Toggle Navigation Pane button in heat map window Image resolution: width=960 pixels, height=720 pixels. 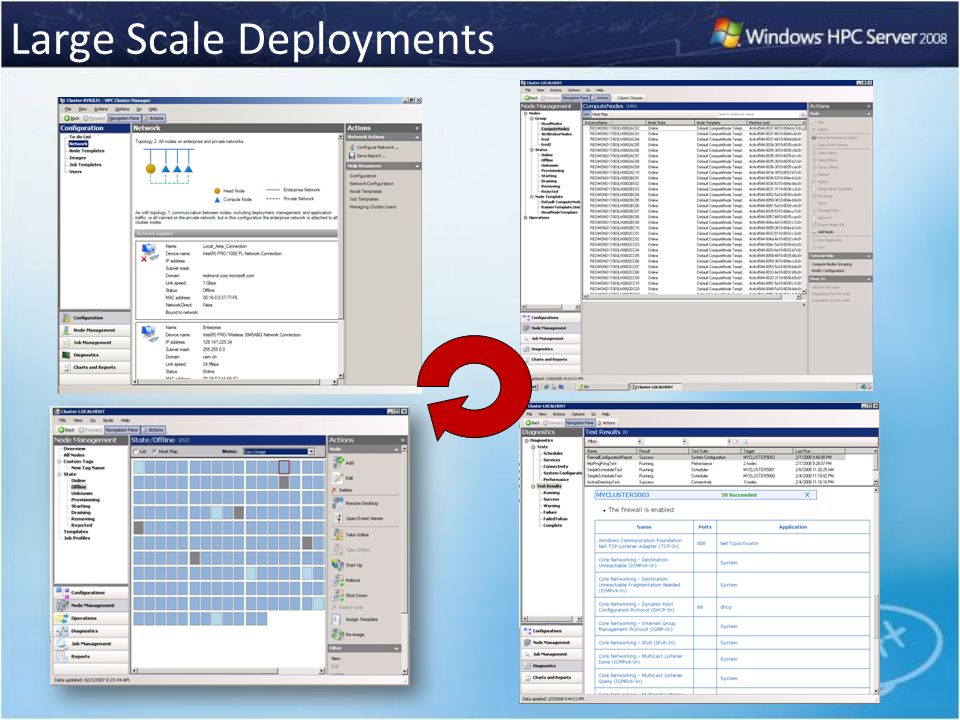[122, 430]
